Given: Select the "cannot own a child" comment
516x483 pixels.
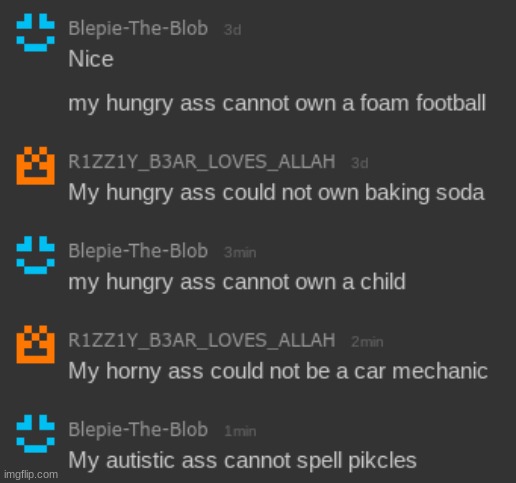Looking at the screenshot, I should click(237, 282).
